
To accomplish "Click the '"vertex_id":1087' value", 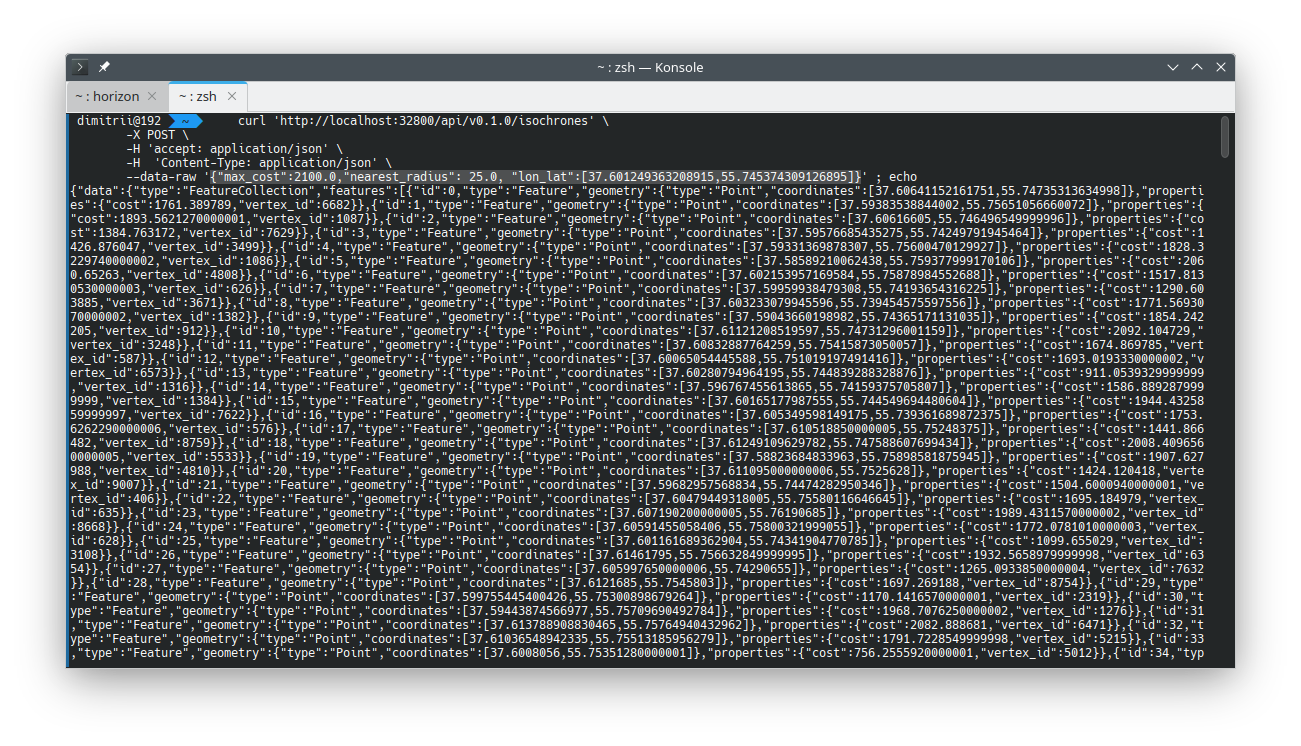I will tap(308, 218).
